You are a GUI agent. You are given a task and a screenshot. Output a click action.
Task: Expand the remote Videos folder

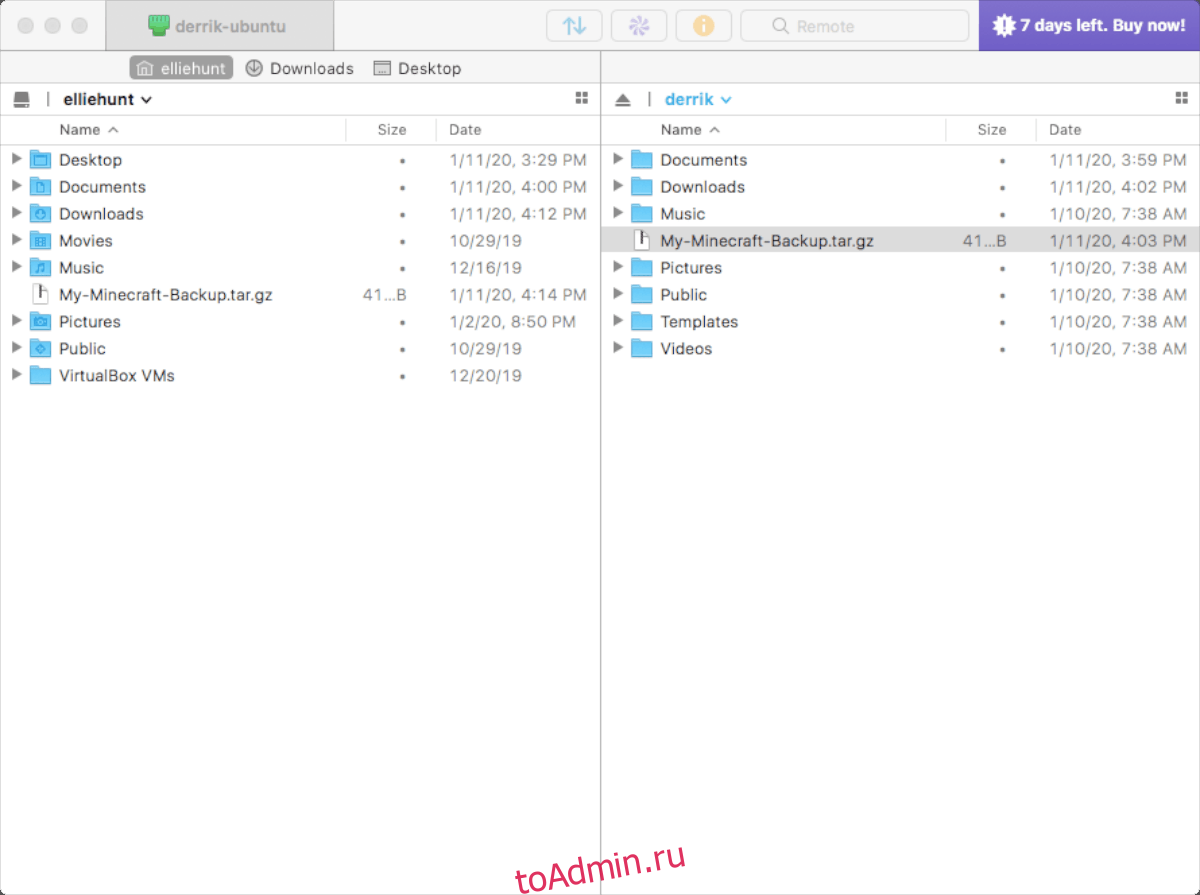pyautogui.click(x=617, y=348)
